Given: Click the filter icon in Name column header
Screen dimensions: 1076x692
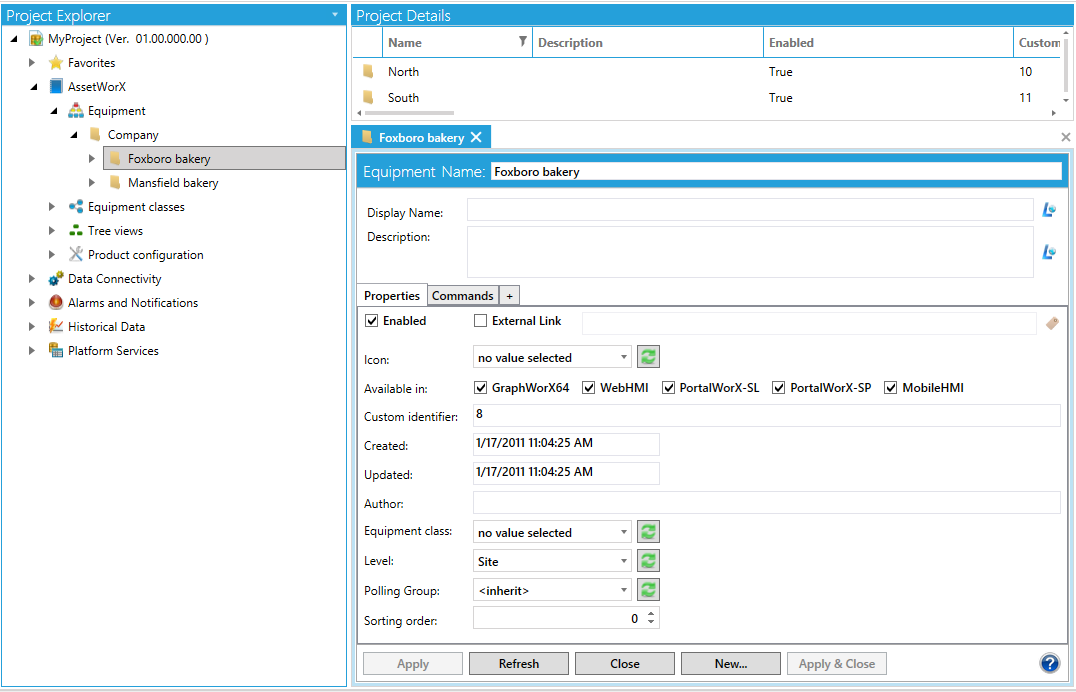Looking at the screenshot, I should (522, 42).
